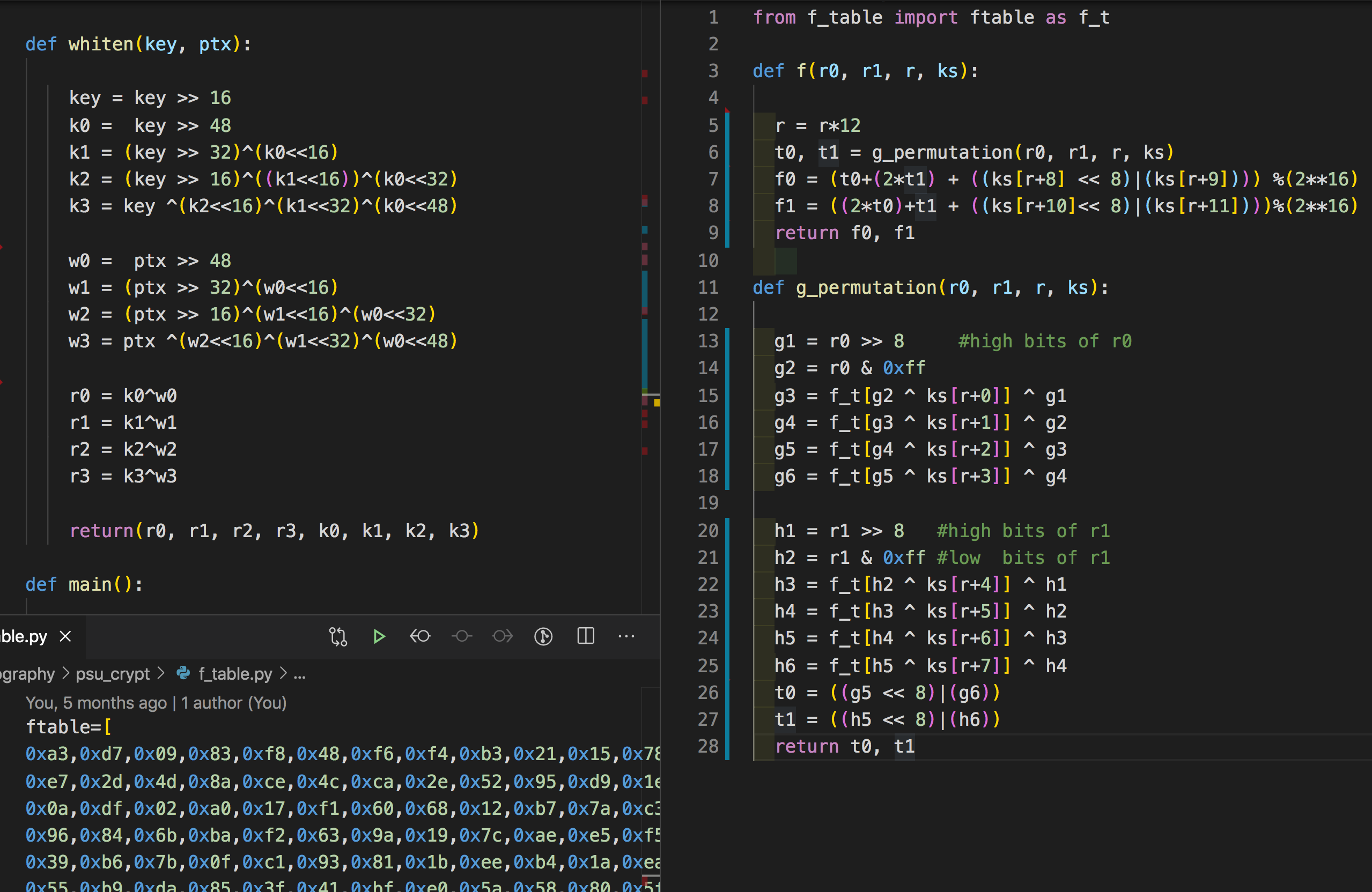Go forward using the right navigation arrow icon
The image size is (1372, 892).
tap(502, 636)
